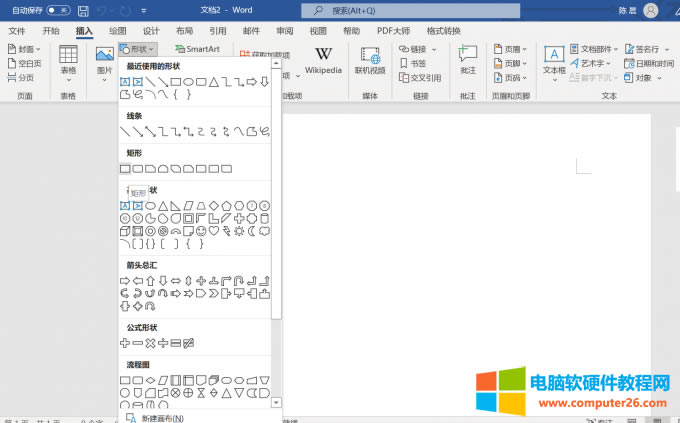This screenshot has width=680, height=423.
Task: Insert a comment with 批注 icon
Action: [467, 61]
